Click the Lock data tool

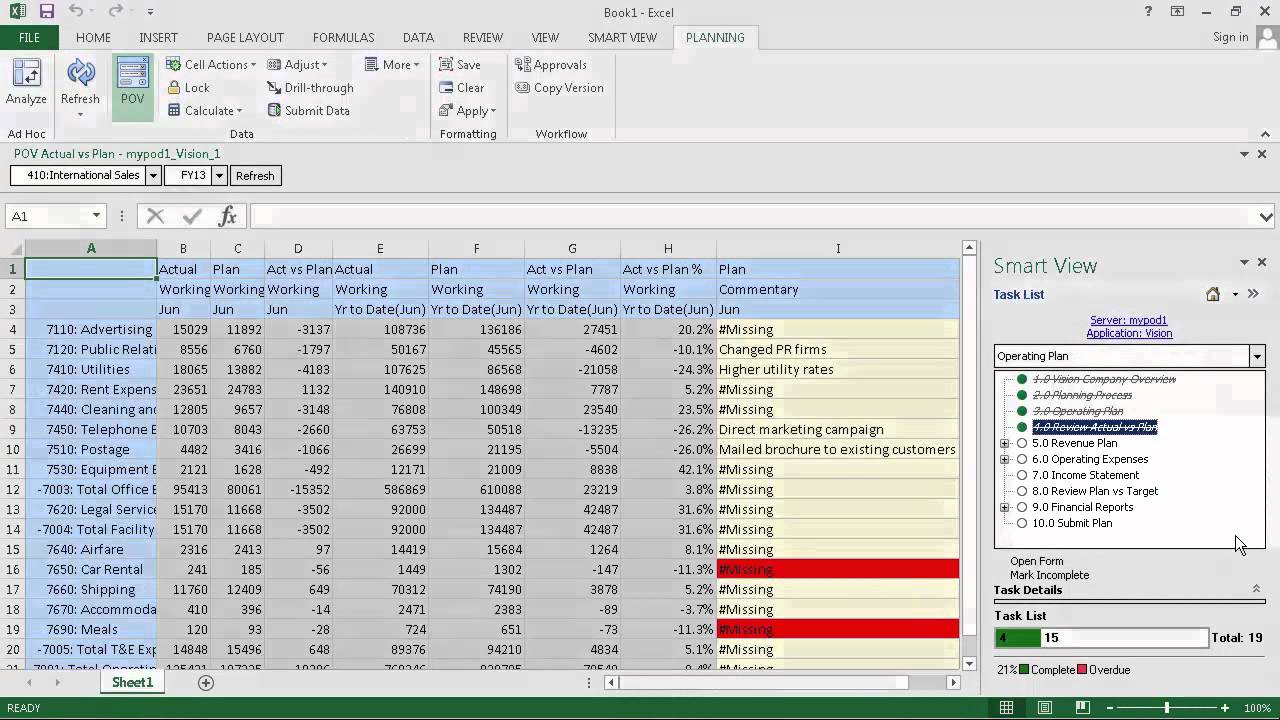coord(189,87)
